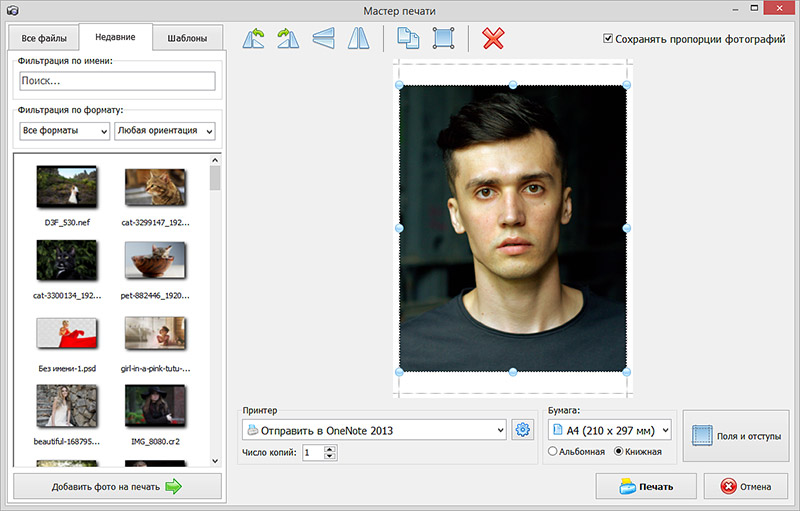Rotate the photo right (clockwise)
The width and height of the screenshot is (800, 511).
[288, 39]
